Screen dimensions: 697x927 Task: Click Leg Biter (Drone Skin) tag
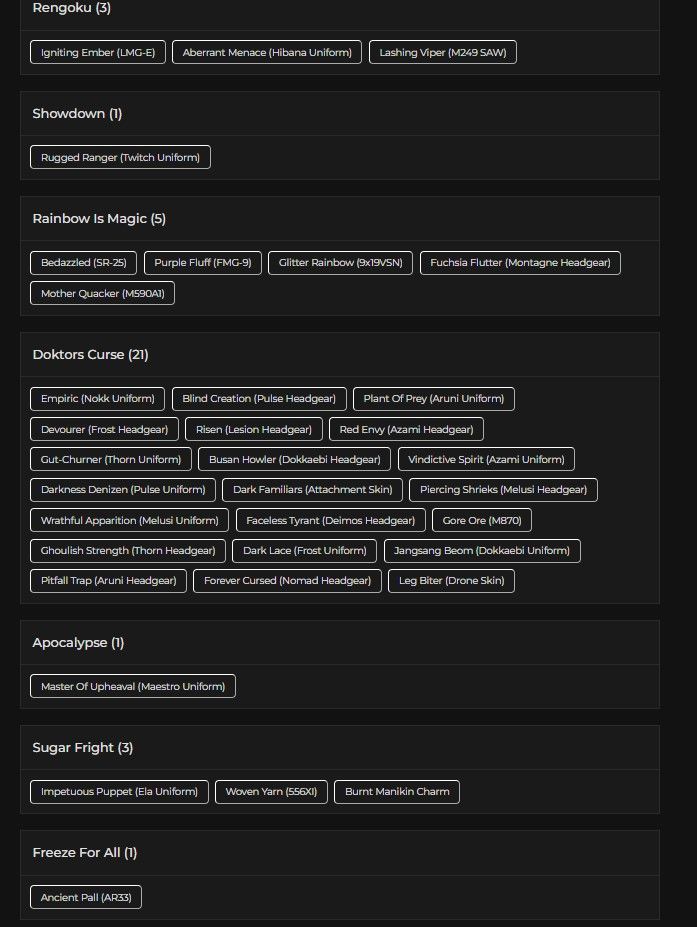coord(451,581)
